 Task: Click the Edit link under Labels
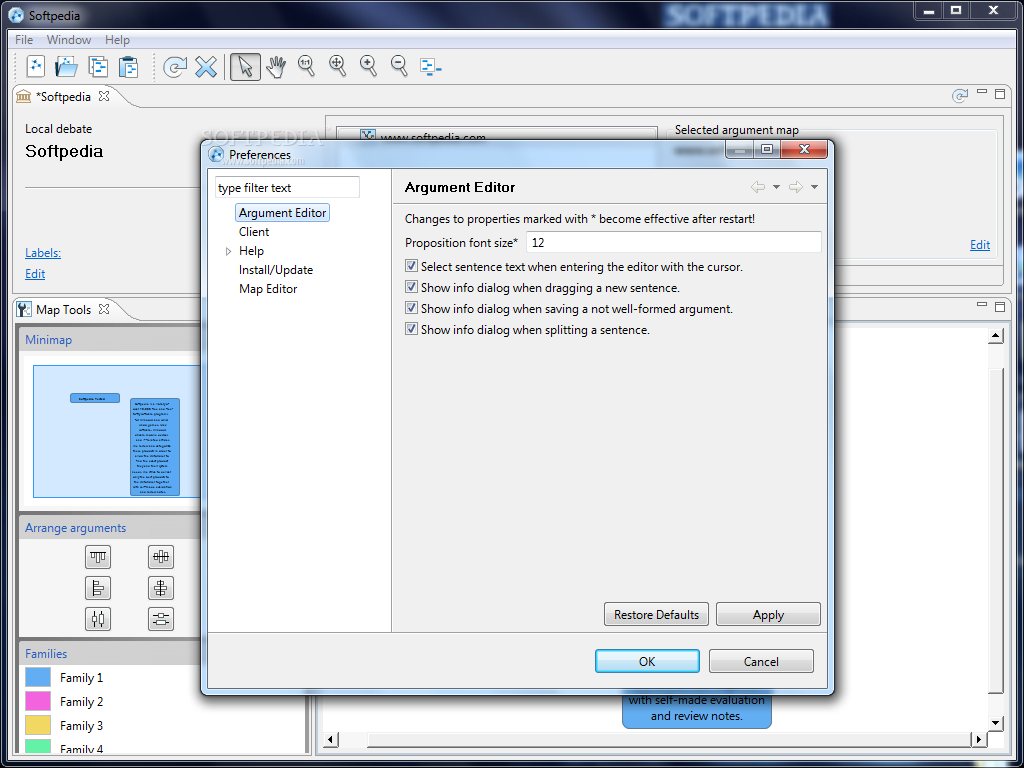point(35,274)
